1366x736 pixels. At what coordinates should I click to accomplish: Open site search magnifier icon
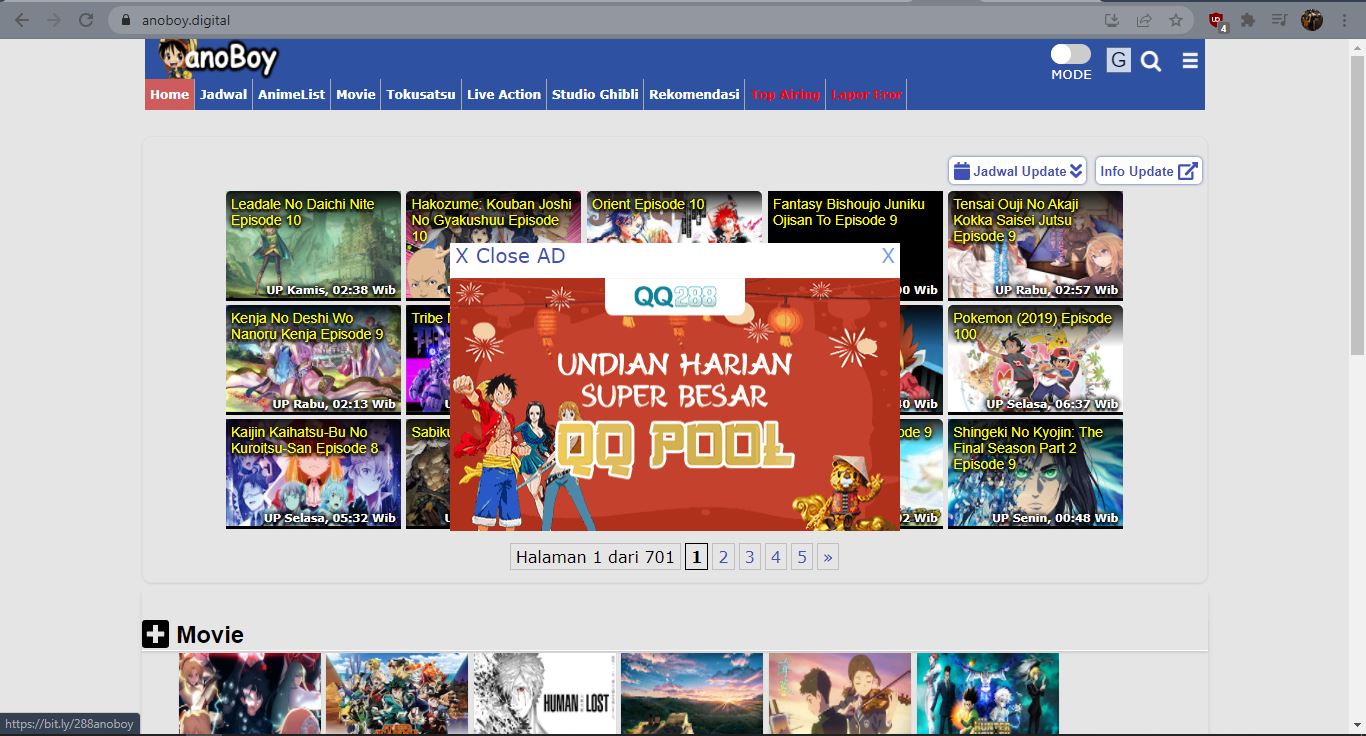coord(1151,62)
